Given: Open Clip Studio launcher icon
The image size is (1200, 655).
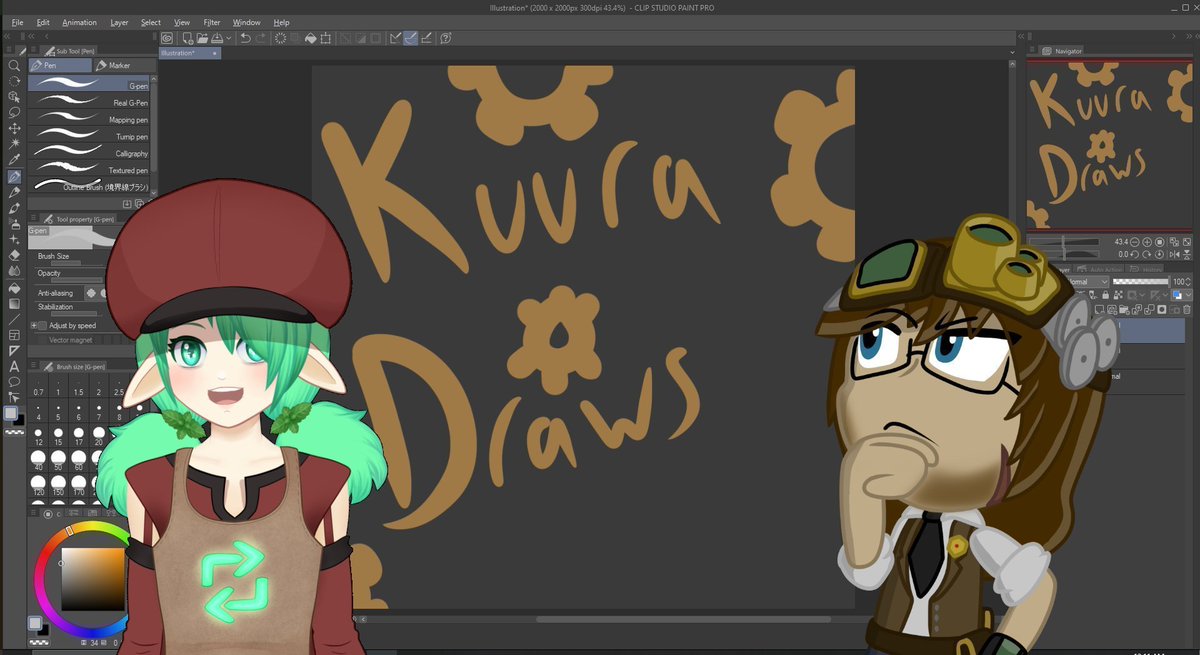Looking at the screenshot, I should (167, 38).
